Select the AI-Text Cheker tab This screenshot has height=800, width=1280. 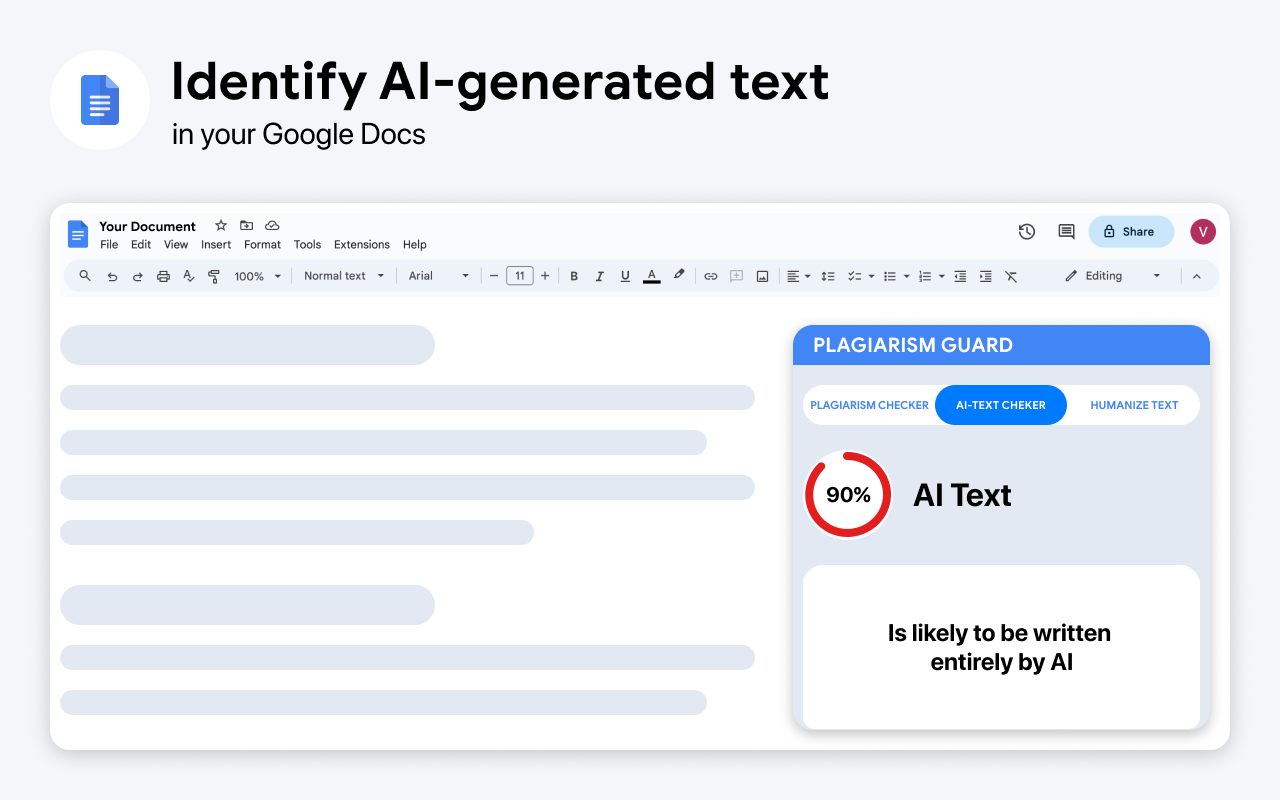click(1001, 405)
